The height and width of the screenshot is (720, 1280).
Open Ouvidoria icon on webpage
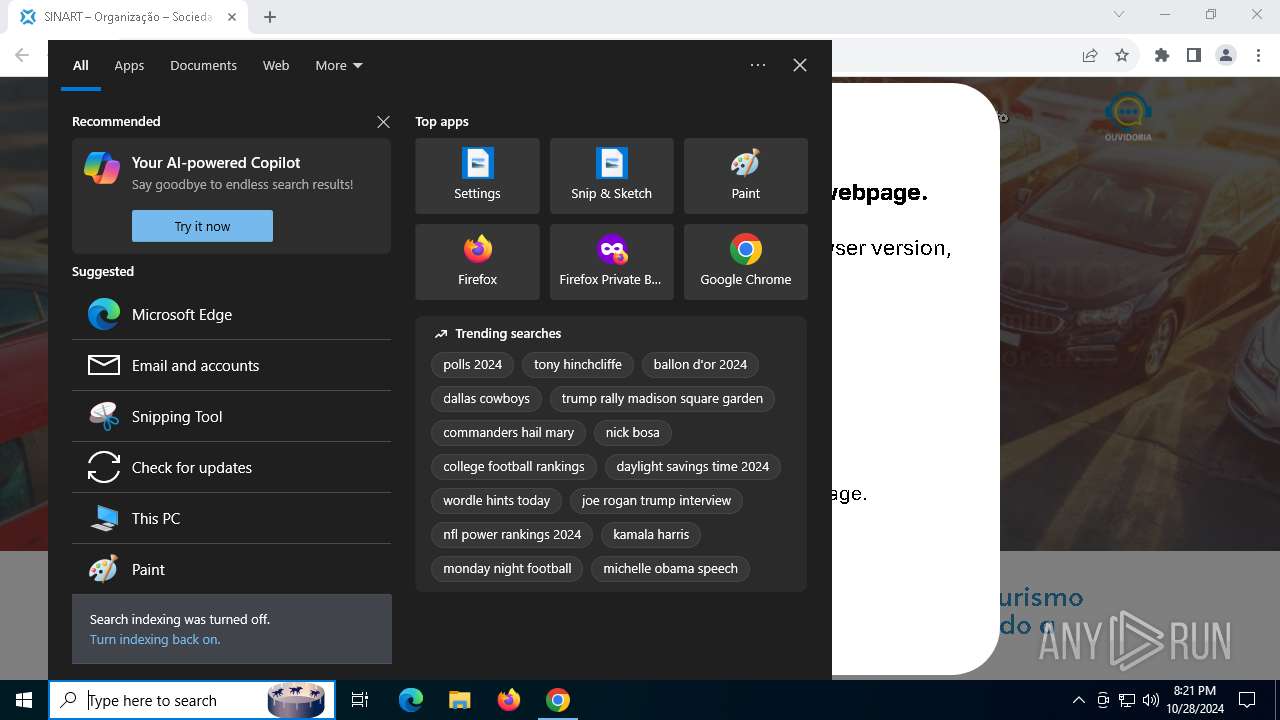tap(1128, 117)
